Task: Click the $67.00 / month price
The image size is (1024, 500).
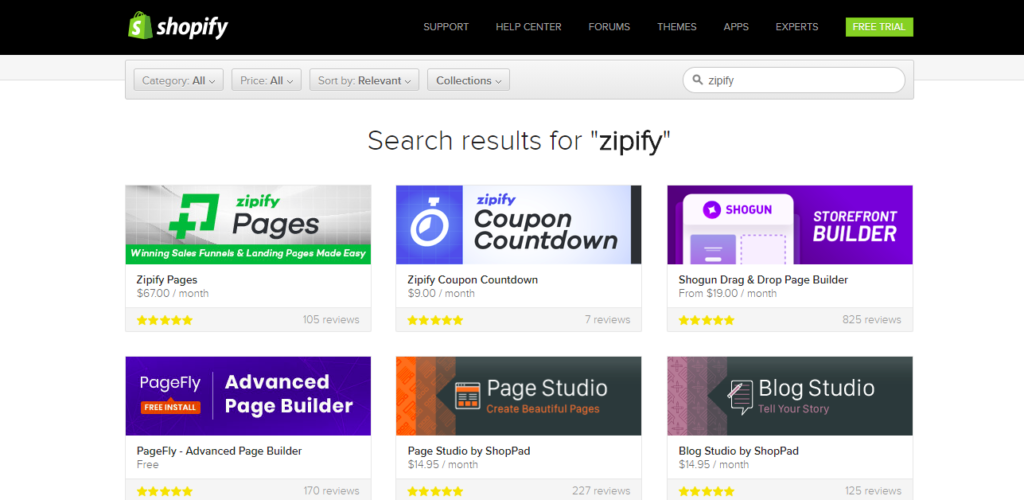Action: 173,294
